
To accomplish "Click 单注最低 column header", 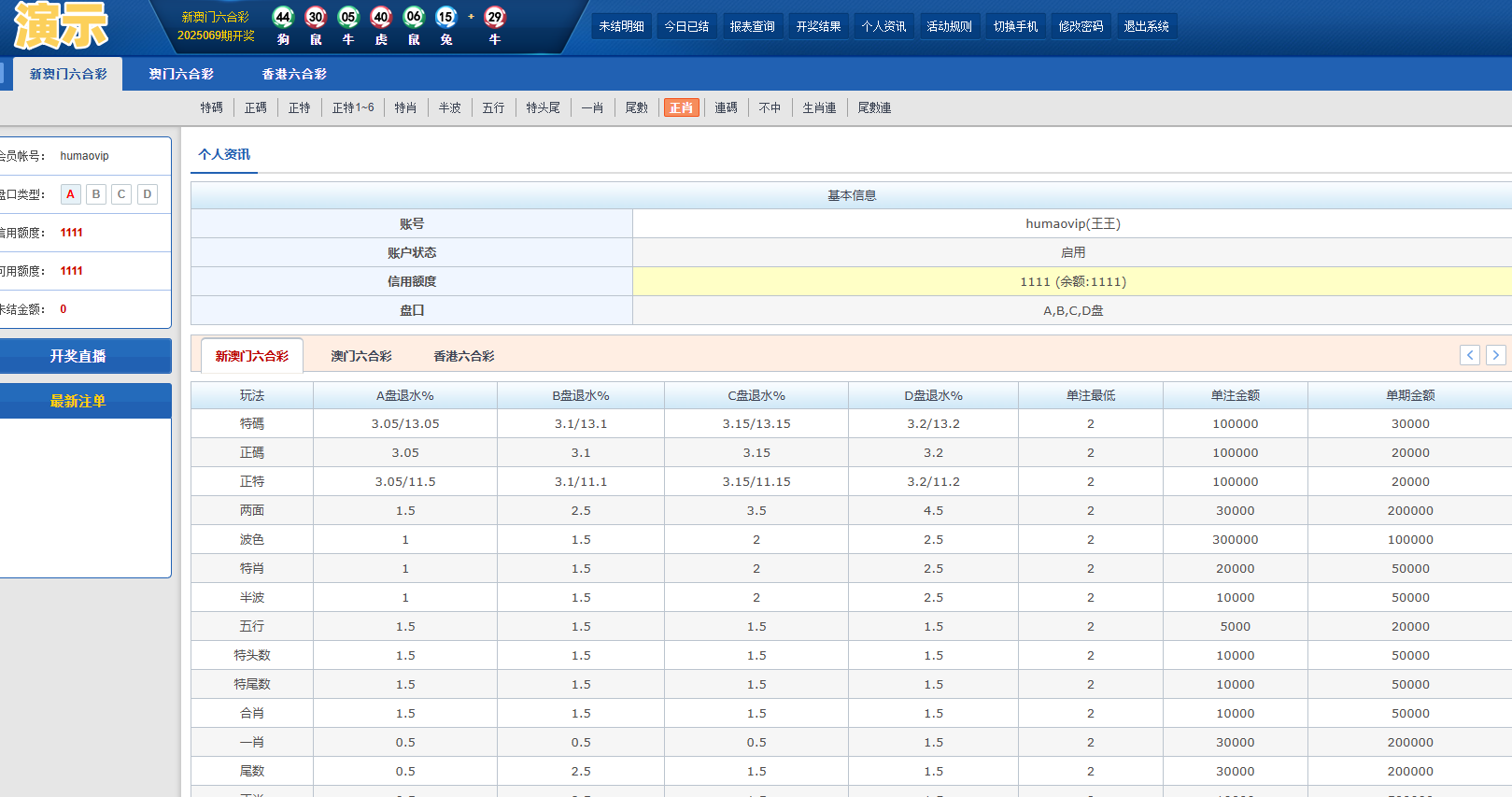I will (x=1091, y=395).
